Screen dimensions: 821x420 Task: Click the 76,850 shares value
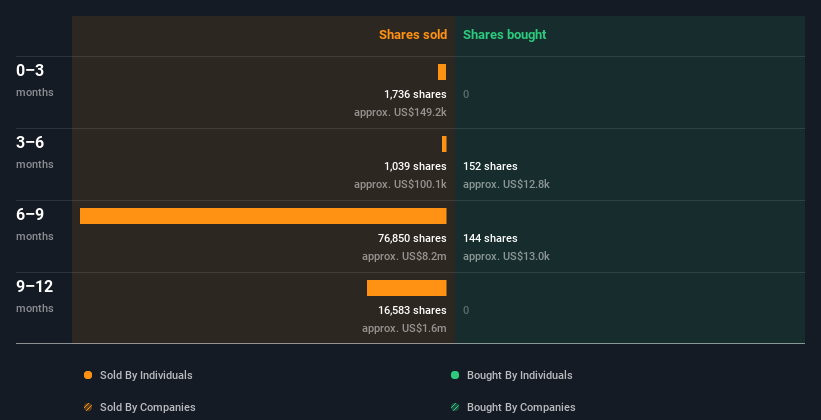pyautogui.click(x=412, y=238)
